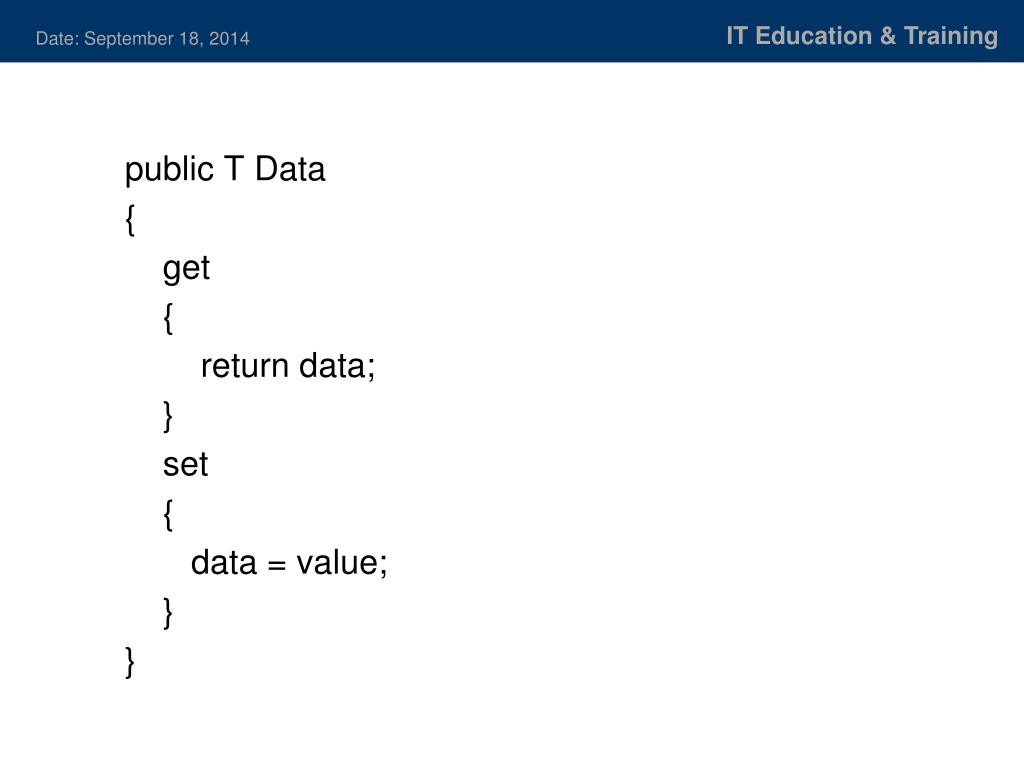Image resolution: width=1024 pixels, height=768 pixels.
Task: Click the word 'return' in the getter
Action: coord(245,366)
